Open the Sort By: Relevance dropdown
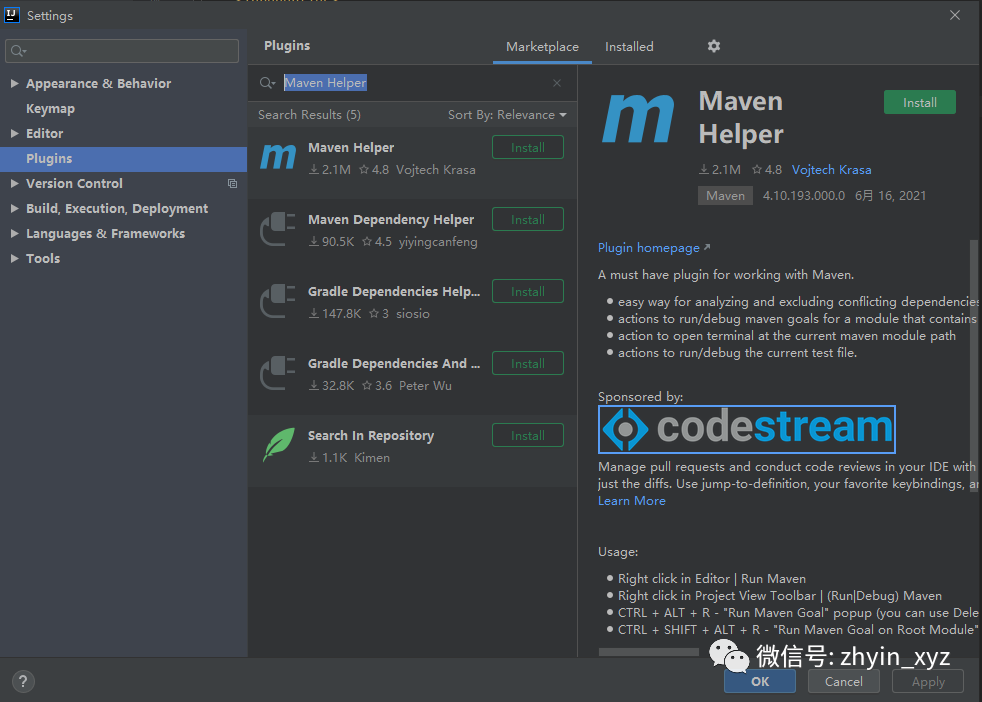The width and height of the screenshot is (982, 702). point(507,115)
